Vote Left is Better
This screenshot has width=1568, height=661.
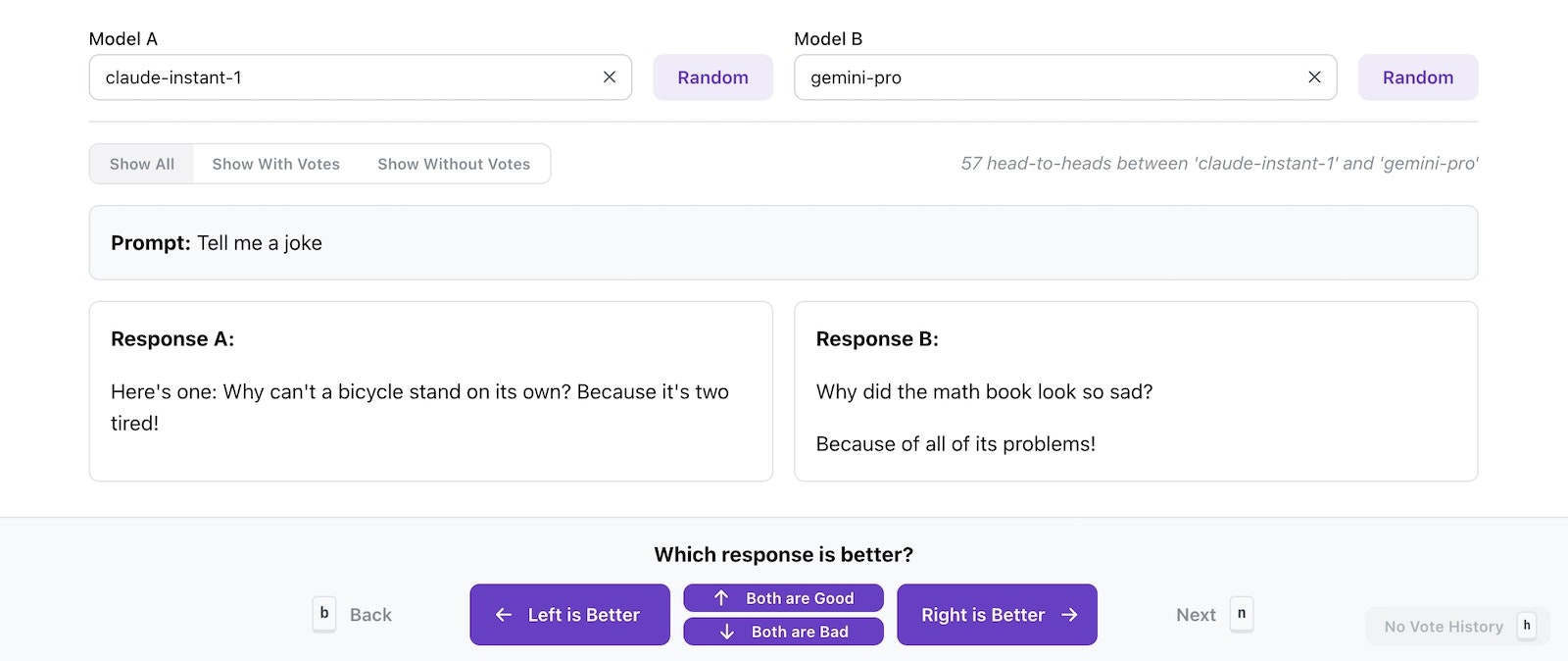click(569, 615)
